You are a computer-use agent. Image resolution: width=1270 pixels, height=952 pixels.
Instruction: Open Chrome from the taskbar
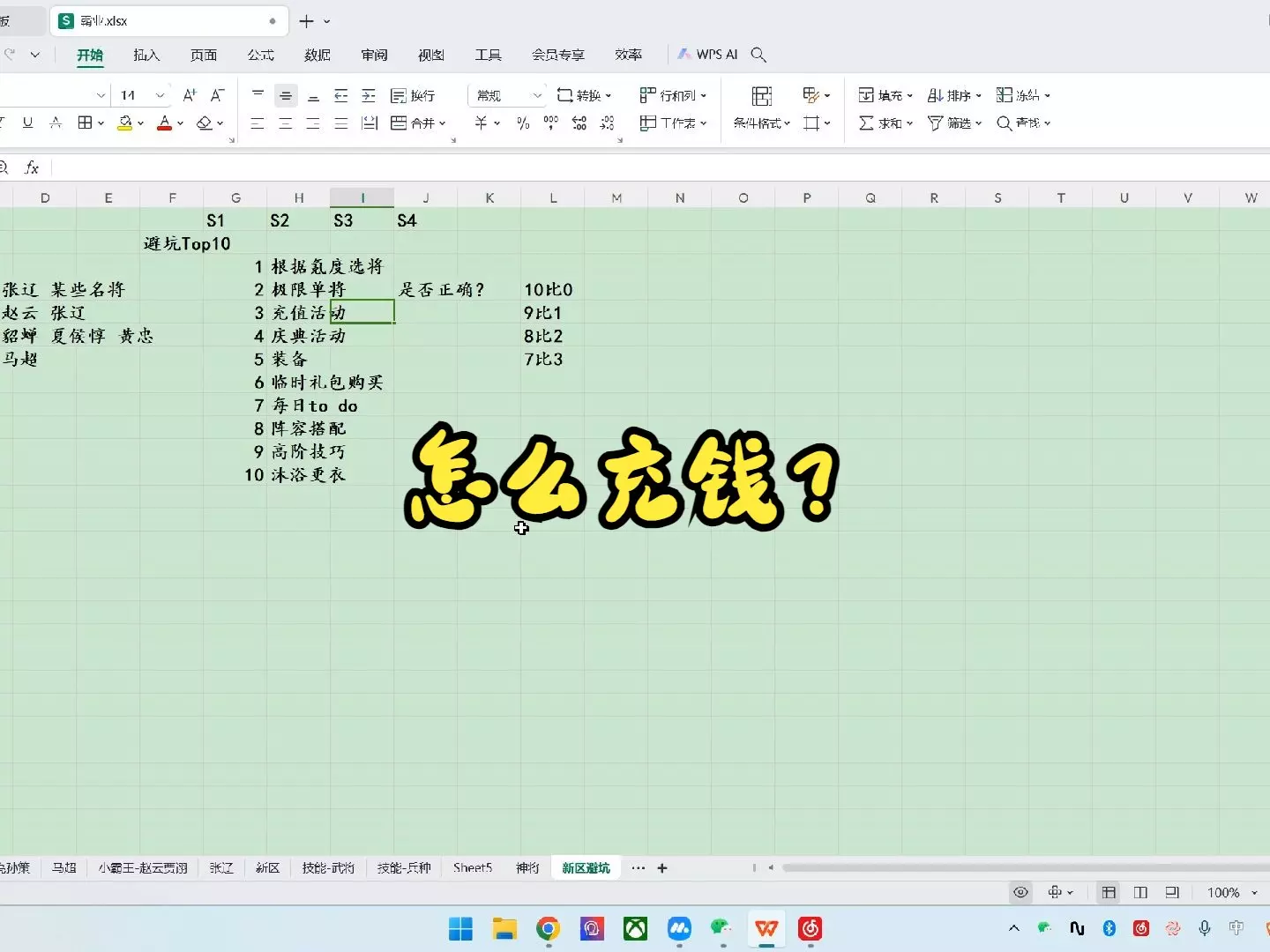click(548, 928)
